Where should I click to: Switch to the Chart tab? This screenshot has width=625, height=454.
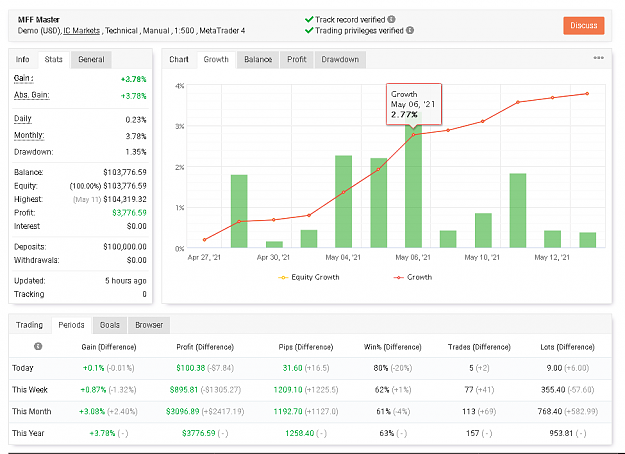point(179,59)
